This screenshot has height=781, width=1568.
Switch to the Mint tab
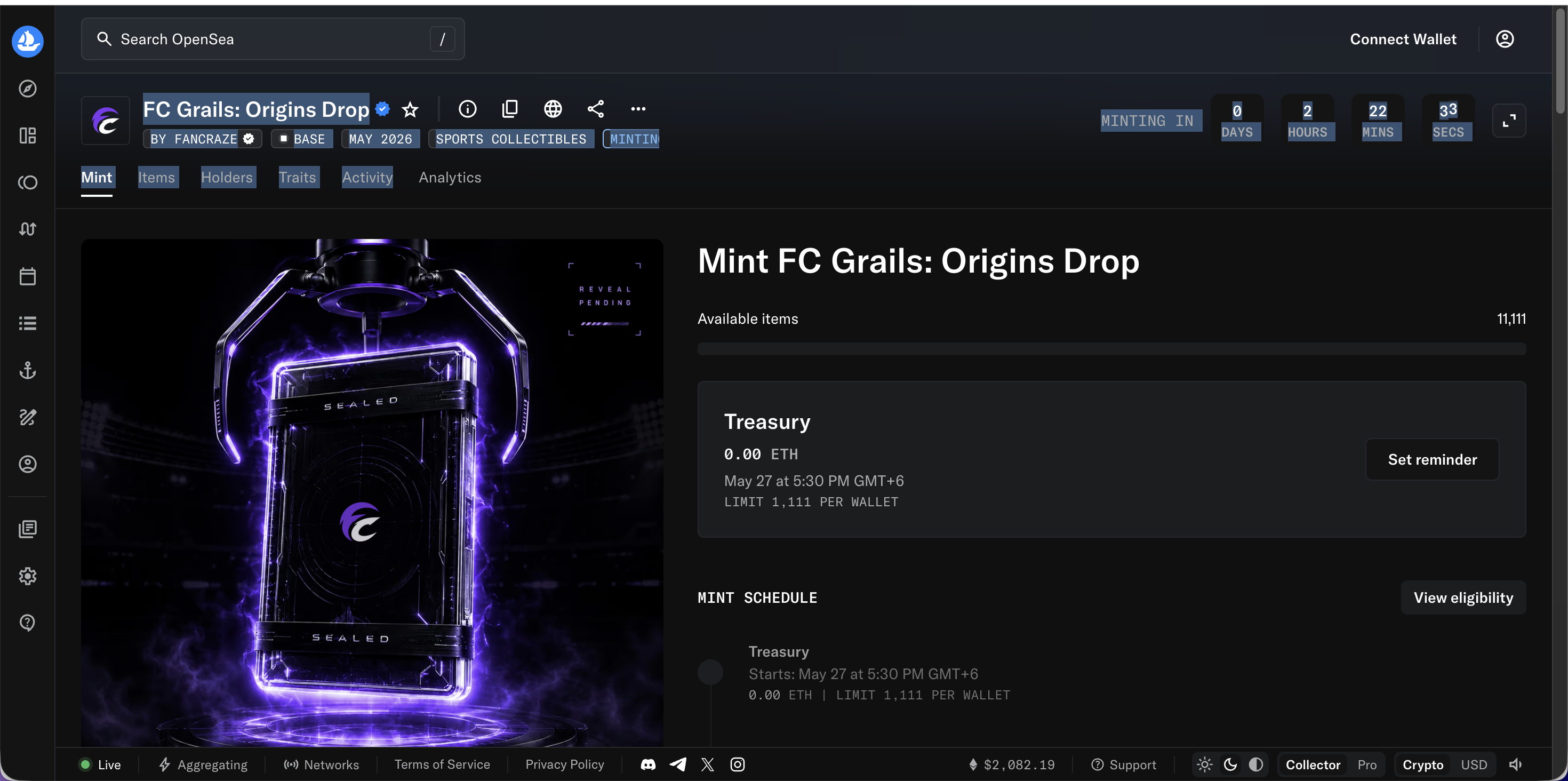tap(97, 178)
